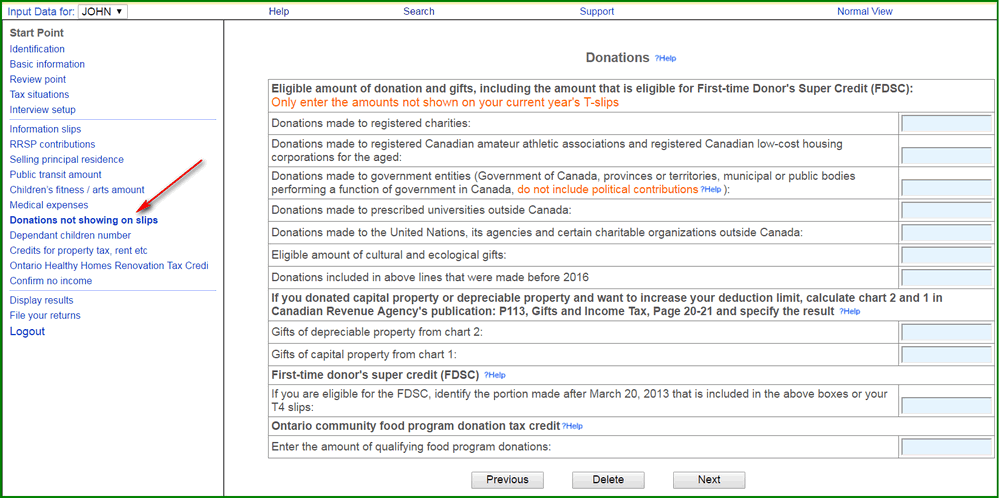Open Medical expenses page
The width and height of the screenshot is (1000, 498).
(x=49, y=205)
